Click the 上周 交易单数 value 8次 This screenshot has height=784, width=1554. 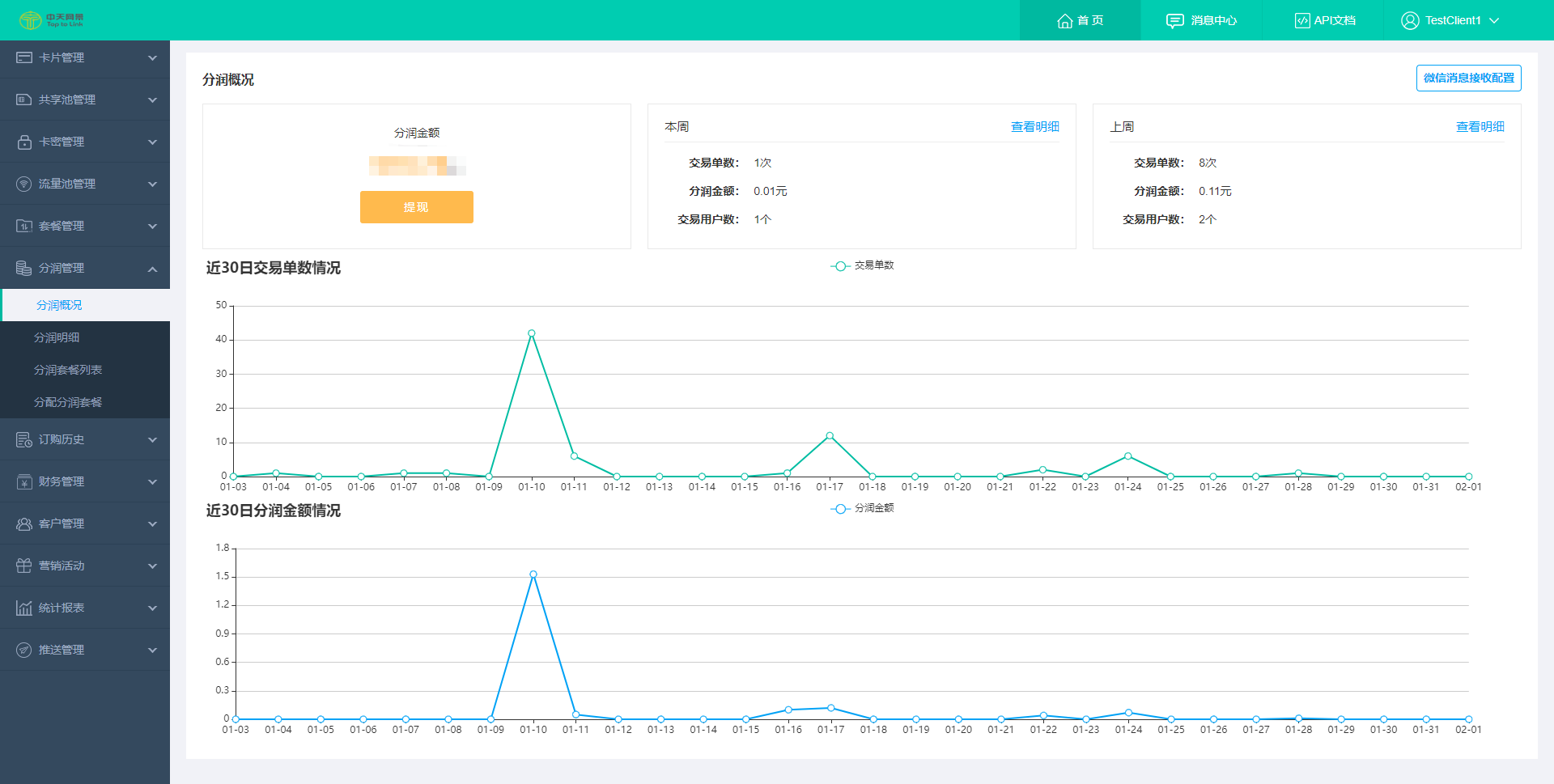(x=1208, y=163)
